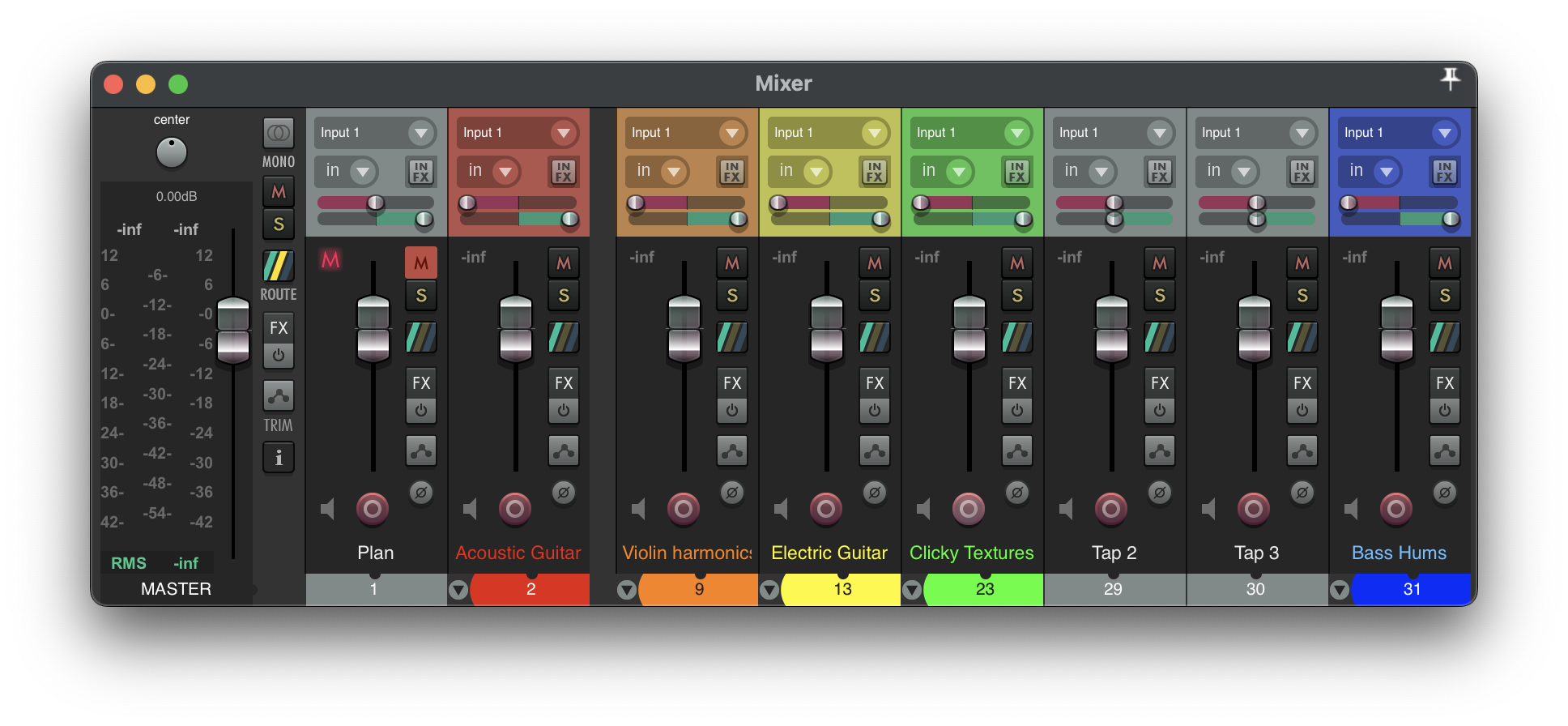Click the master center pan knob
Image resolution: width=1568 pixels, height=726 pixels.
pyautogui.click(x=172, y=152)
